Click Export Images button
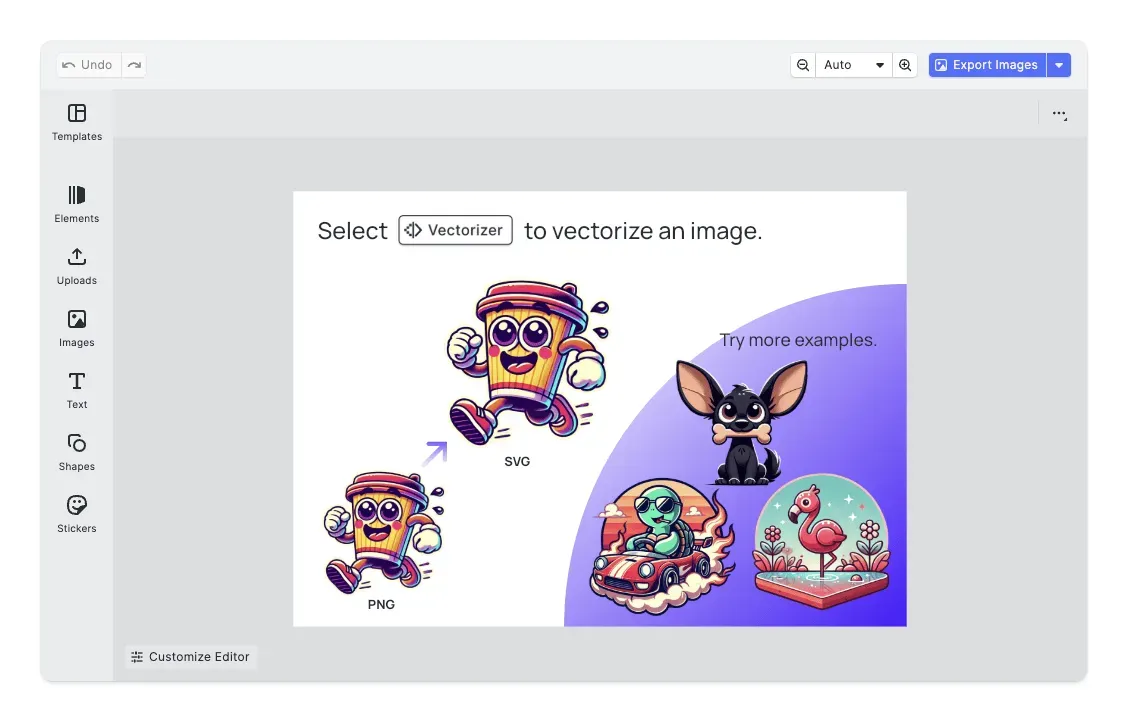The image size is (1128, 722). pos(987,65)
